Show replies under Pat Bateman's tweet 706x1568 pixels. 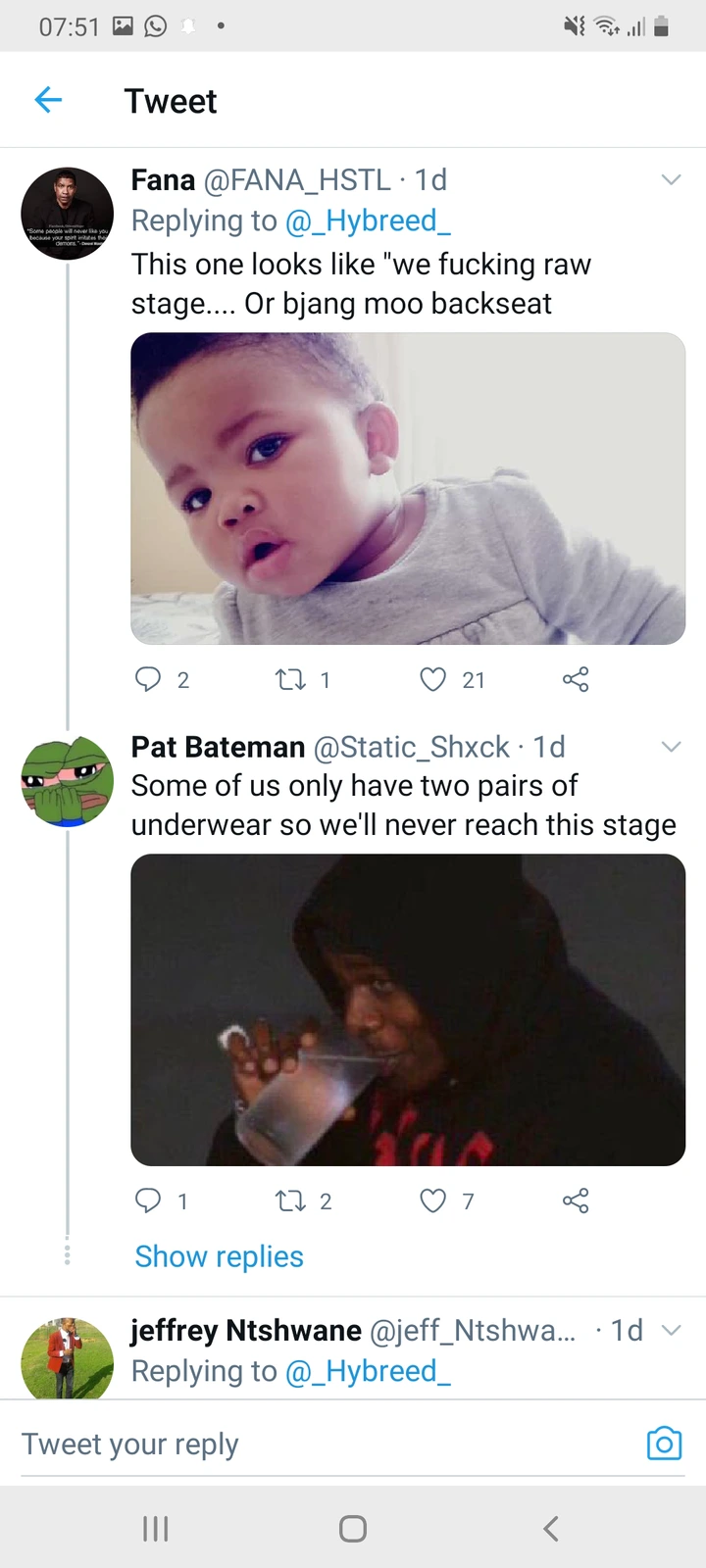(219, 1256)
